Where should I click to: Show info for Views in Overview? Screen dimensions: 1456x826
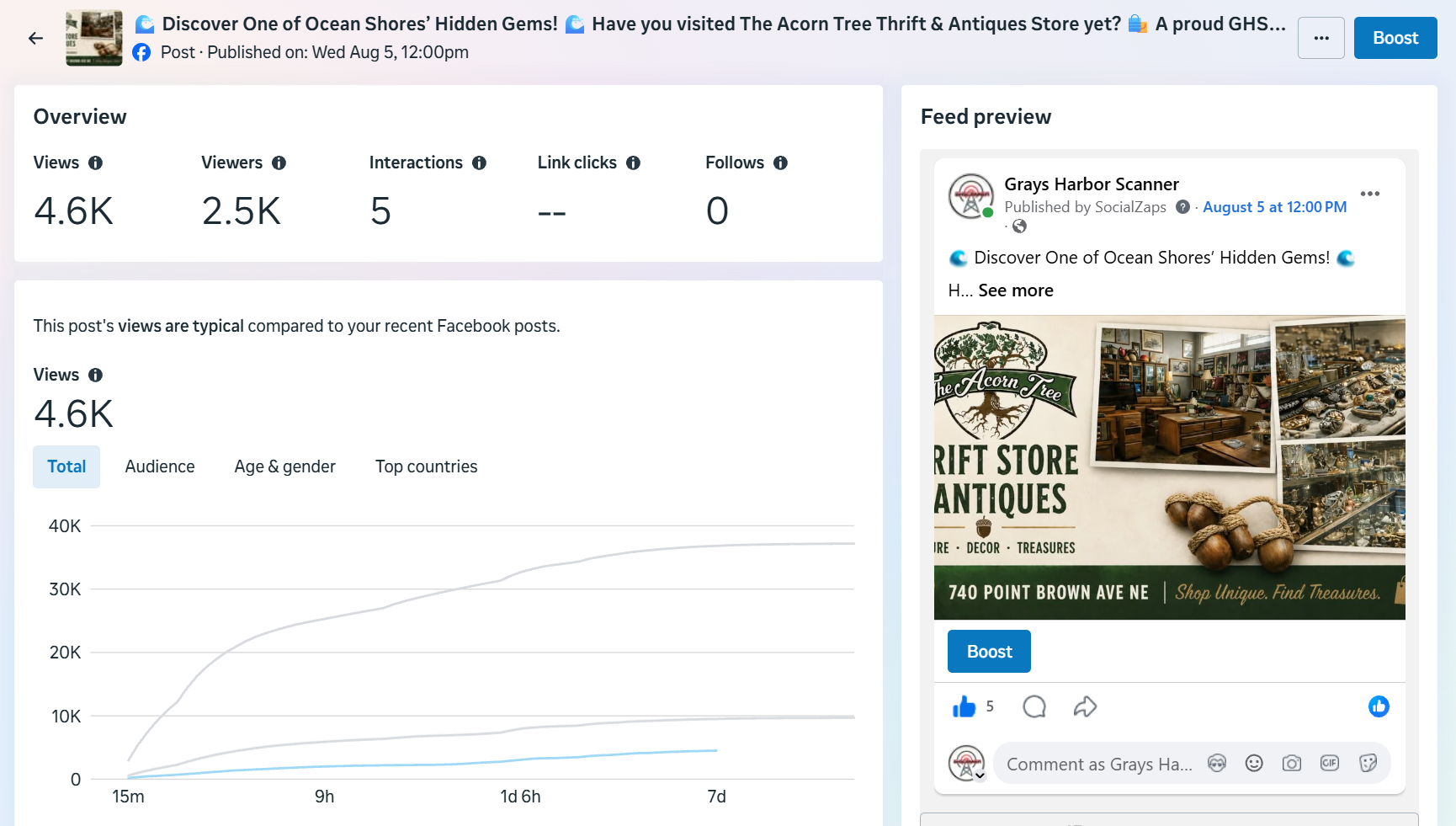[96, 163]
